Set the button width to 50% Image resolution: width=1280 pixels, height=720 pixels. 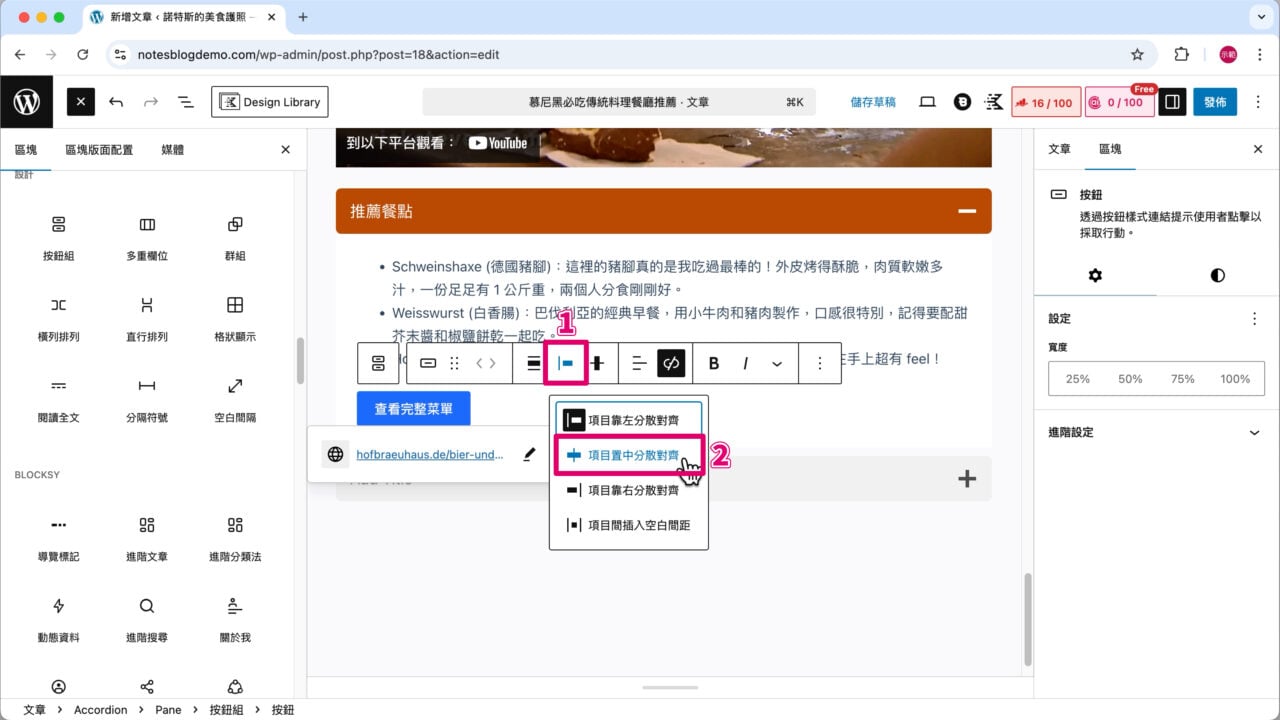[x=1129, y=378]
